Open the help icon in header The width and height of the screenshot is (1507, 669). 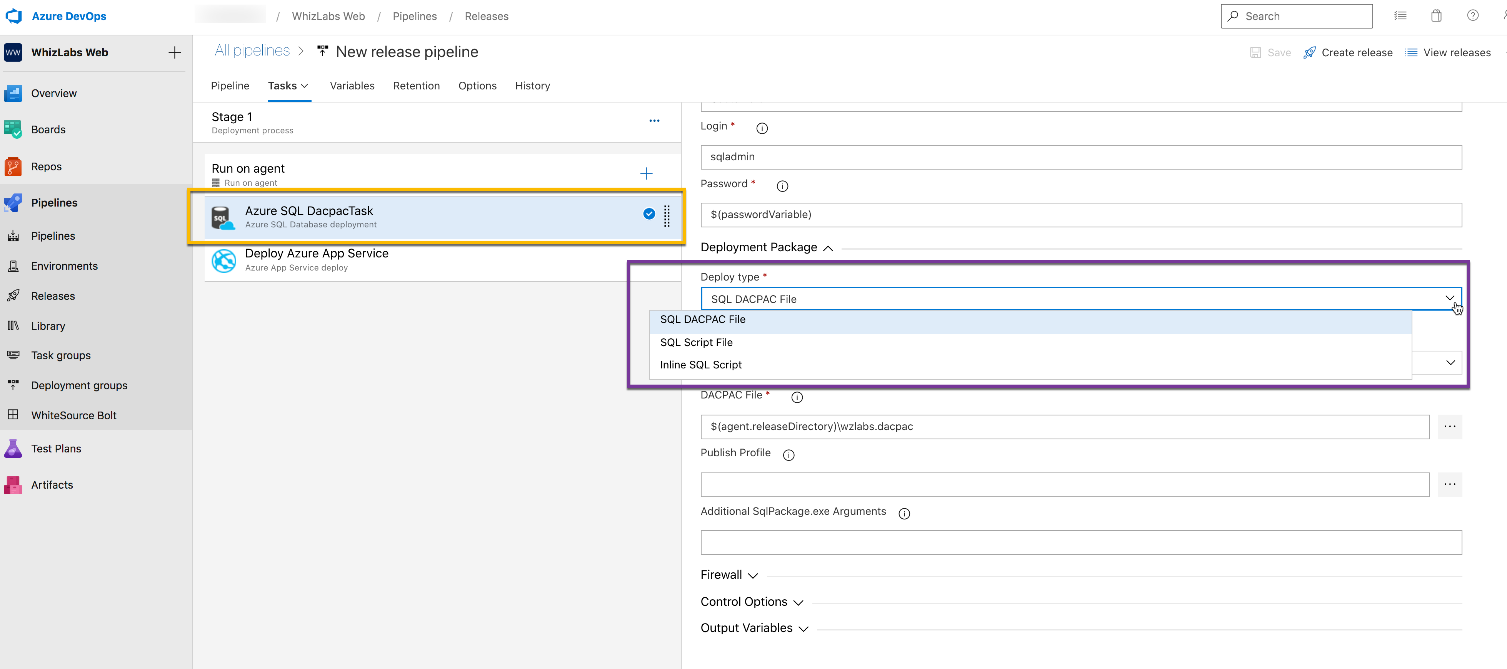click(x=1473, y=16)
